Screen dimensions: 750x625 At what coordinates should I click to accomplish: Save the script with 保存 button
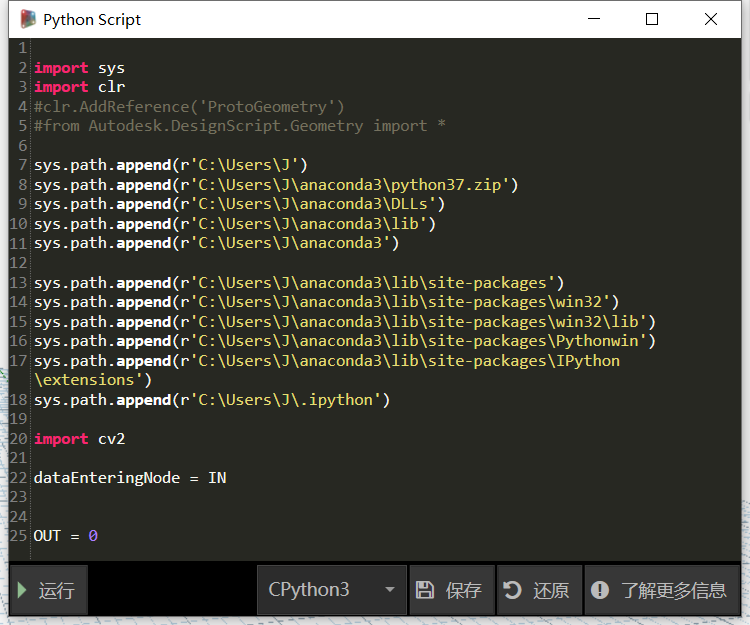click(x=452, y=590)
